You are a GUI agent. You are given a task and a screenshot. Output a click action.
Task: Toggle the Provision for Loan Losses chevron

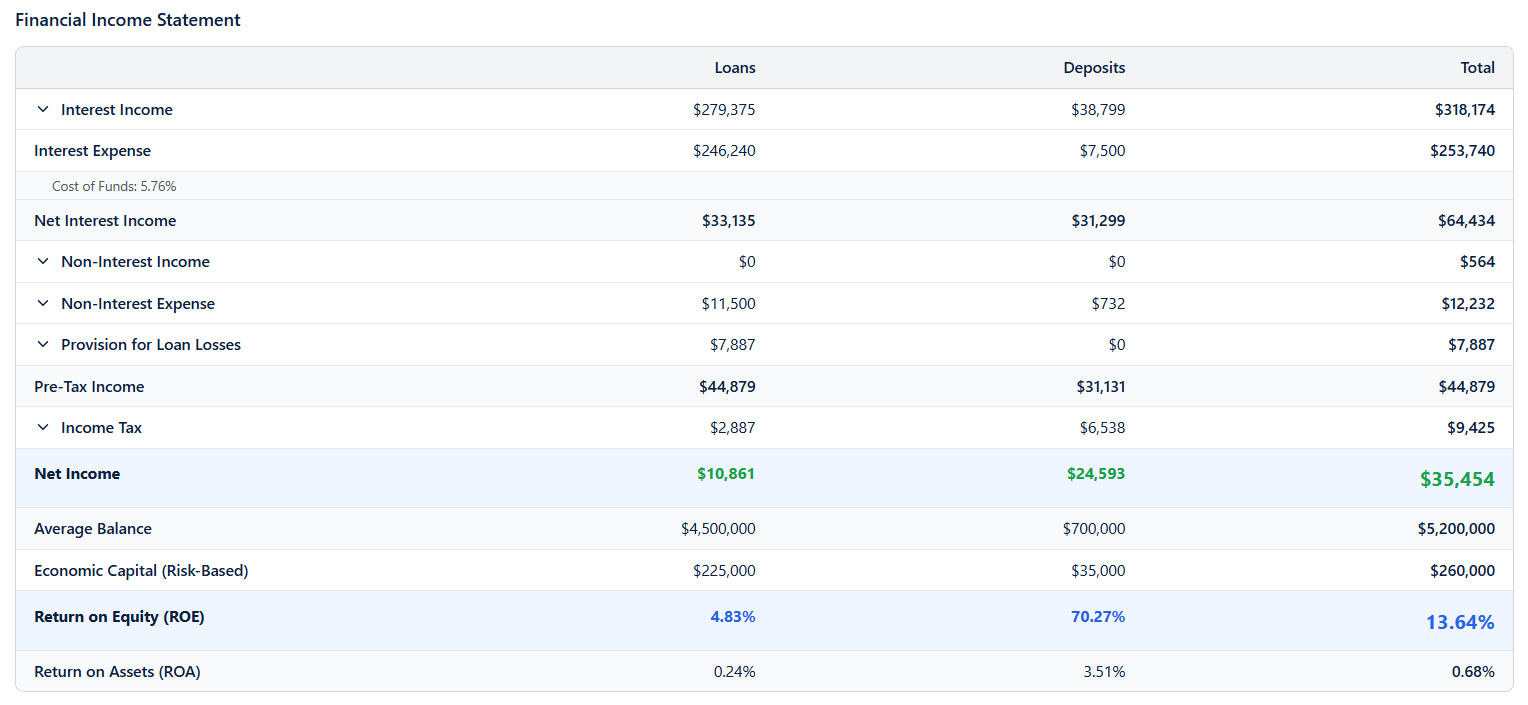pyautogui.click(x=43, y=345)
